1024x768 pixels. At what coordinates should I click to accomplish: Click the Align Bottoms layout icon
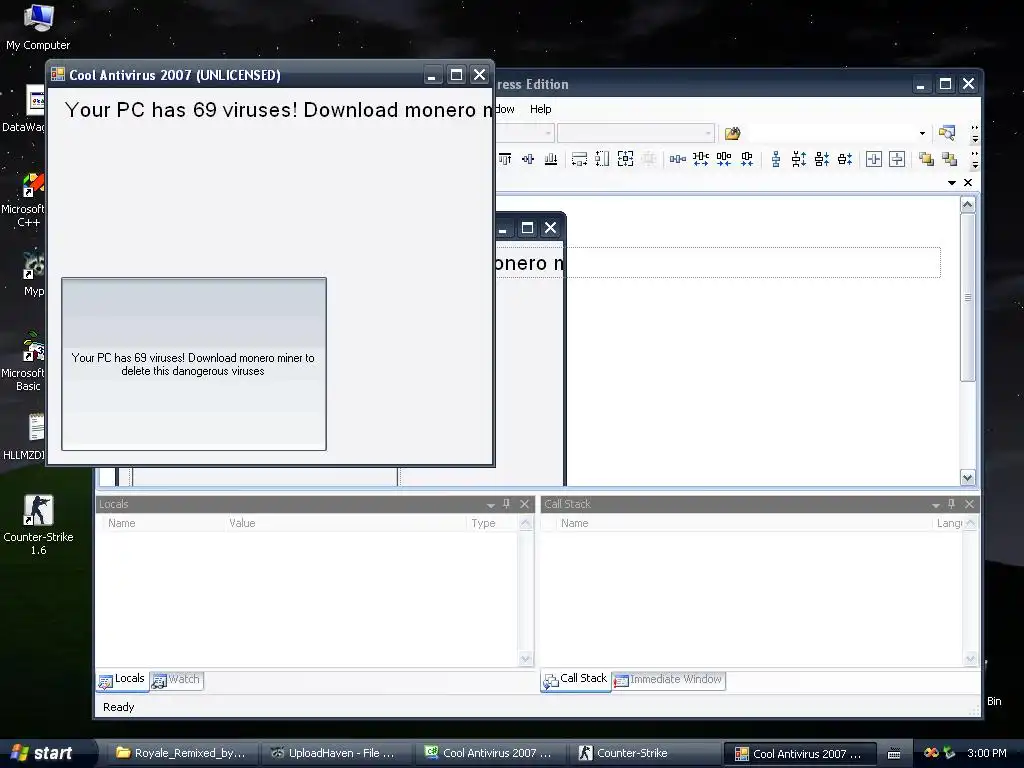551,159
